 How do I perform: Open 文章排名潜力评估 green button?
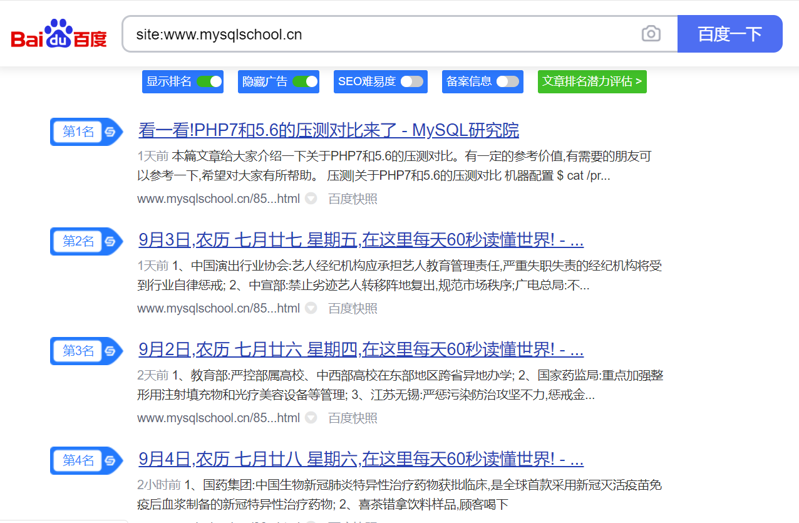pyautogui.click(x=592, y=82)
